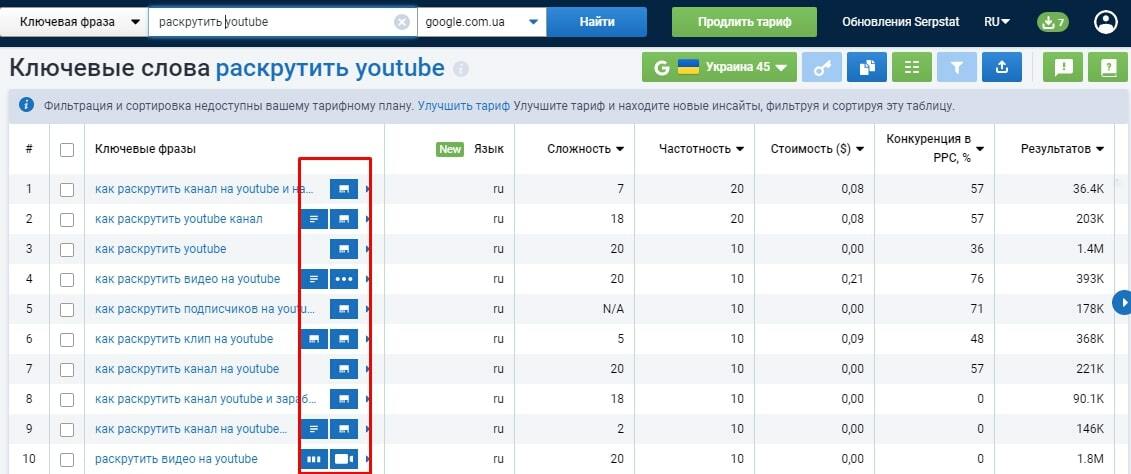Sort by Конкуренция в PPC column arrow

click(x=980, y=149)
